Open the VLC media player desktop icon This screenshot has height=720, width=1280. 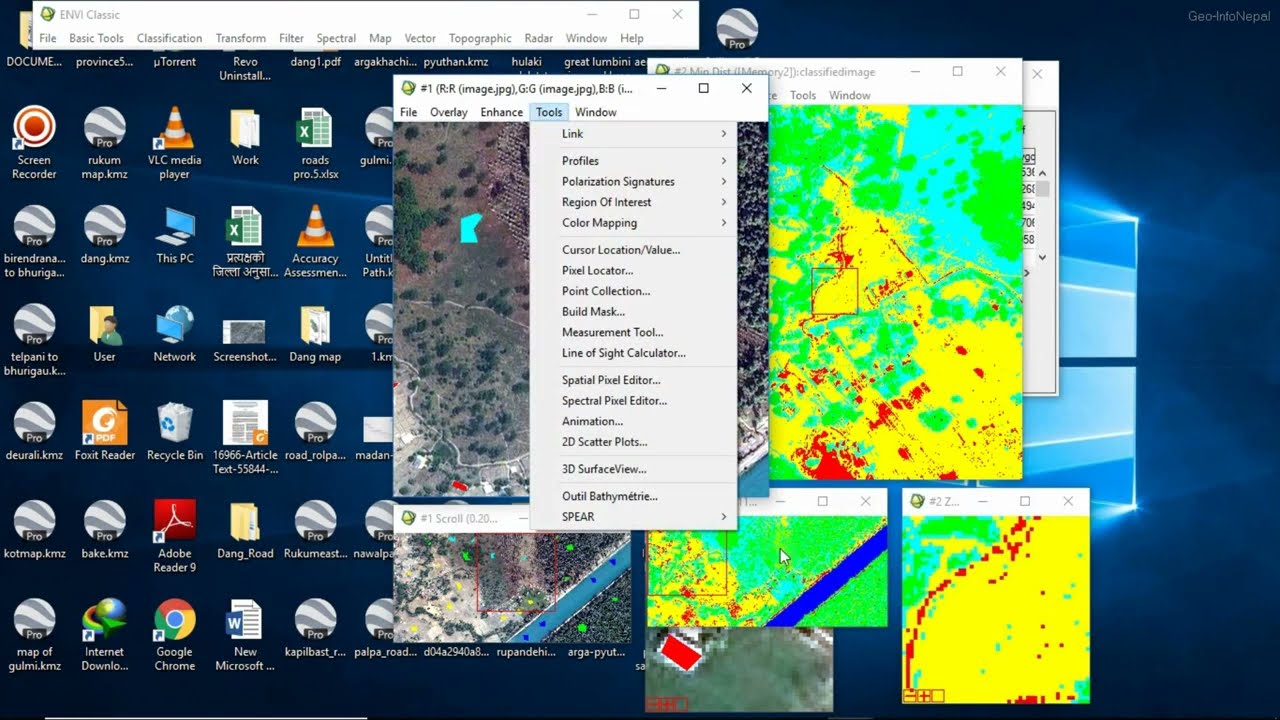174,143
